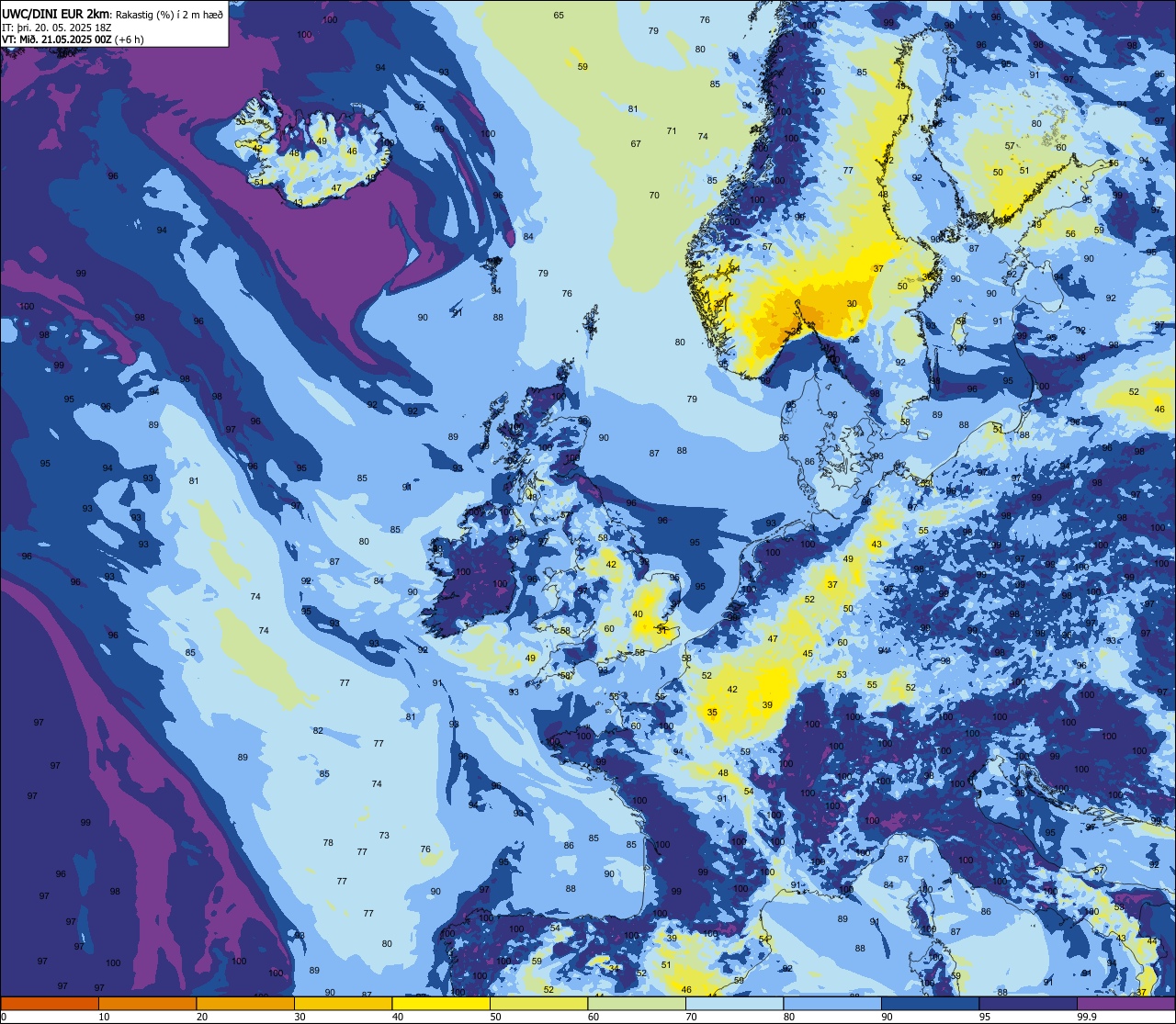This screenshot has height=1024, width=1176.
Task: Click the legend tick label 20
Action: [202, 1017]
